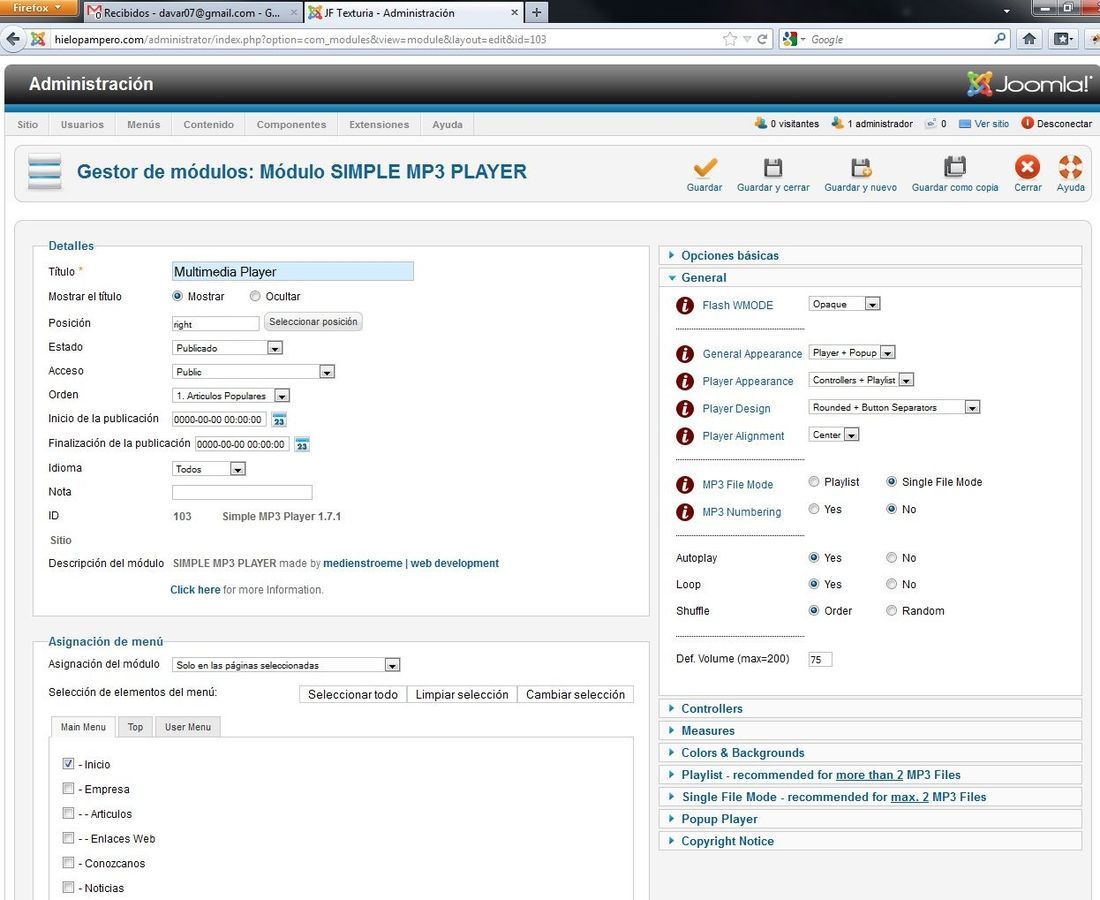This screenshot has height=900, width=1100.
Task: Click the Guardar como copia icon
Action: (x=955, y=167)
